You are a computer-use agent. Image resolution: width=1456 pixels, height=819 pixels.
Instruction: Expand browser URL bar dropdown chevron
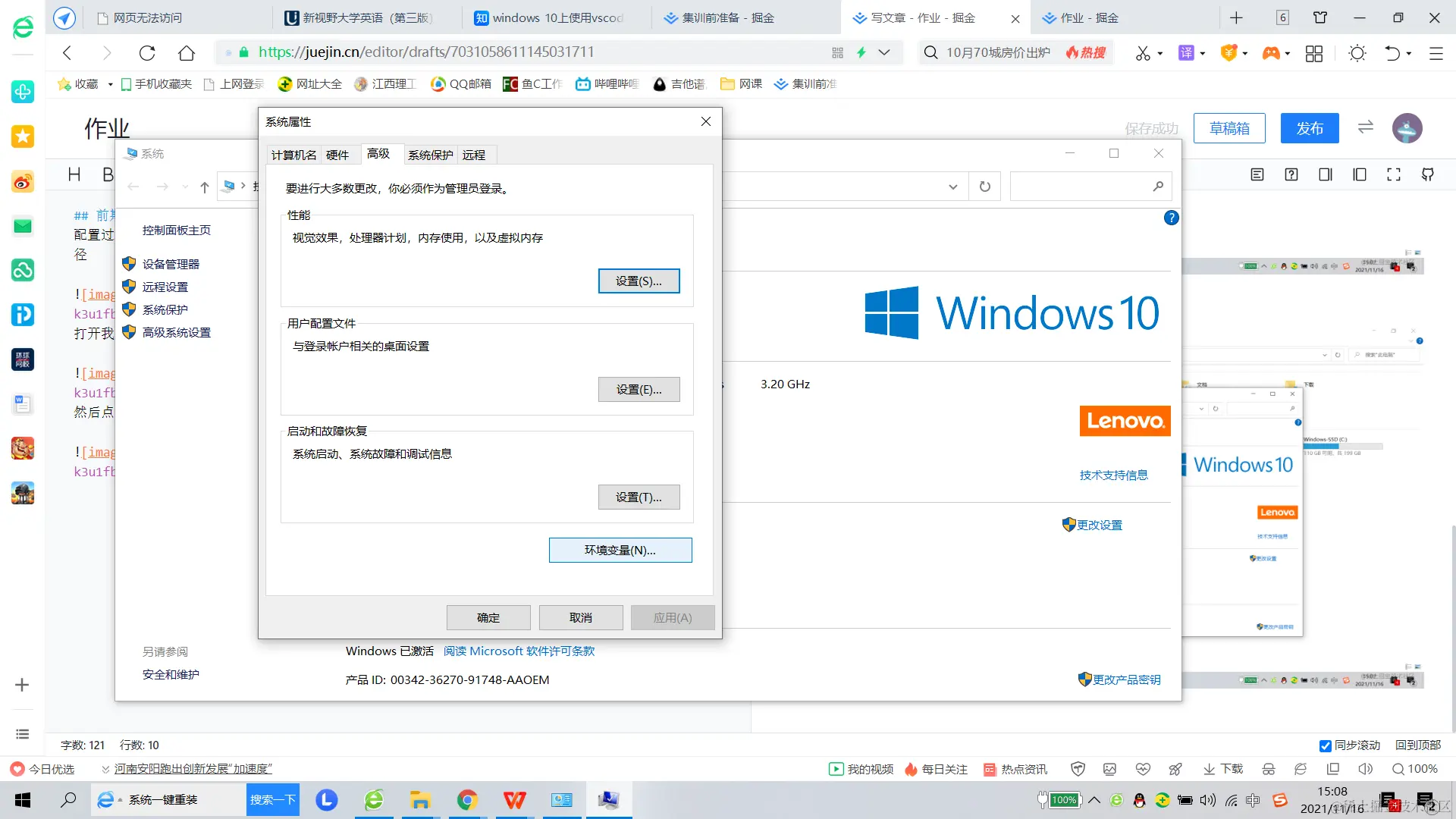pos(884,52)
